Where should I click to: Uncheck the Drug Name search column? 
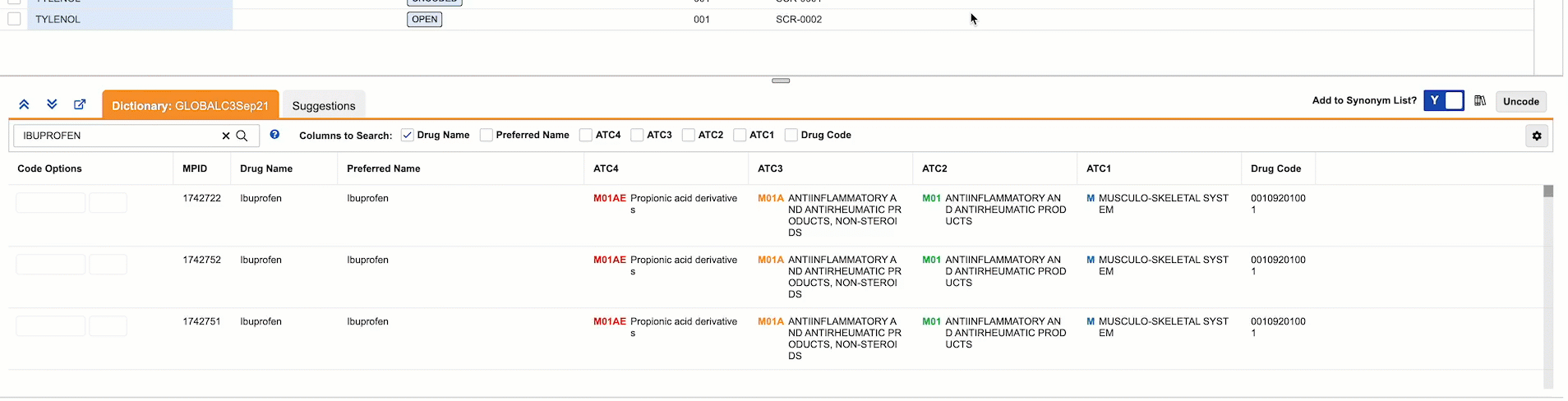click(407, 136)
